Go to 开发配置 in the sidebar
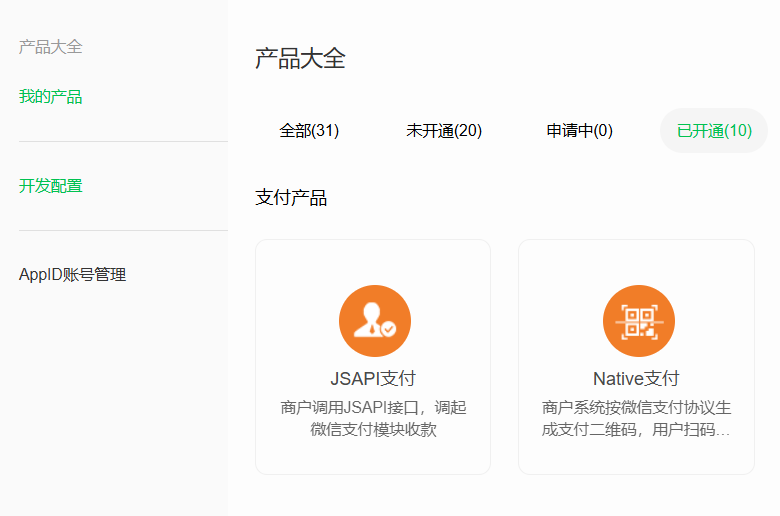The width and height of the screenshot is (780, 516). (50, 186)
